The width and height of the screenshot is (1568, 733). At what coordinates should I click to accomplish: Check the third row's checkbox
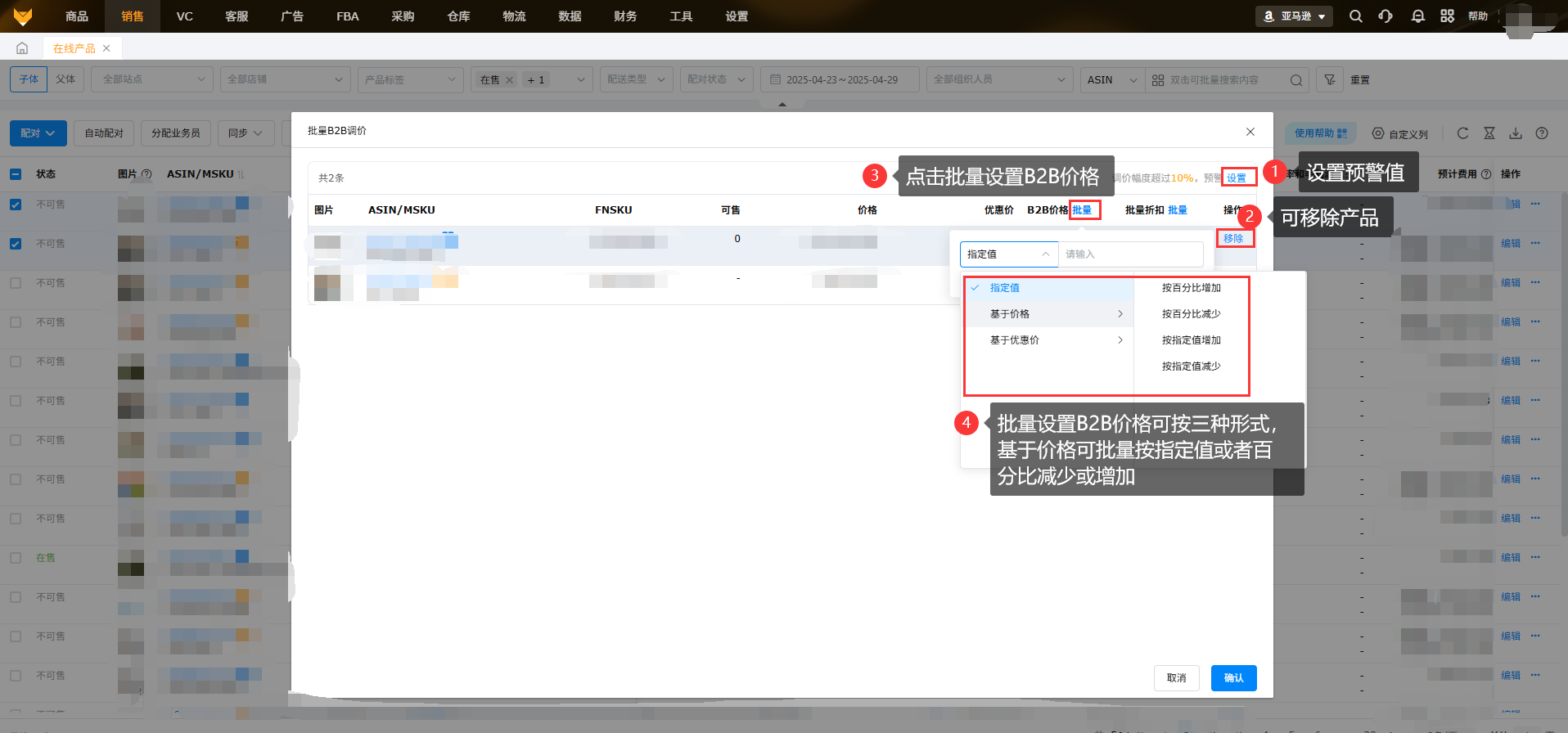click(16, 283)
